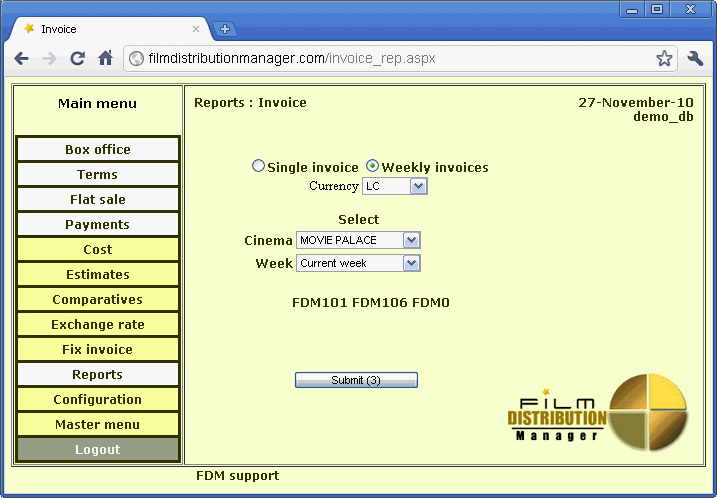Click the browser back arrow

click(21, 59)
